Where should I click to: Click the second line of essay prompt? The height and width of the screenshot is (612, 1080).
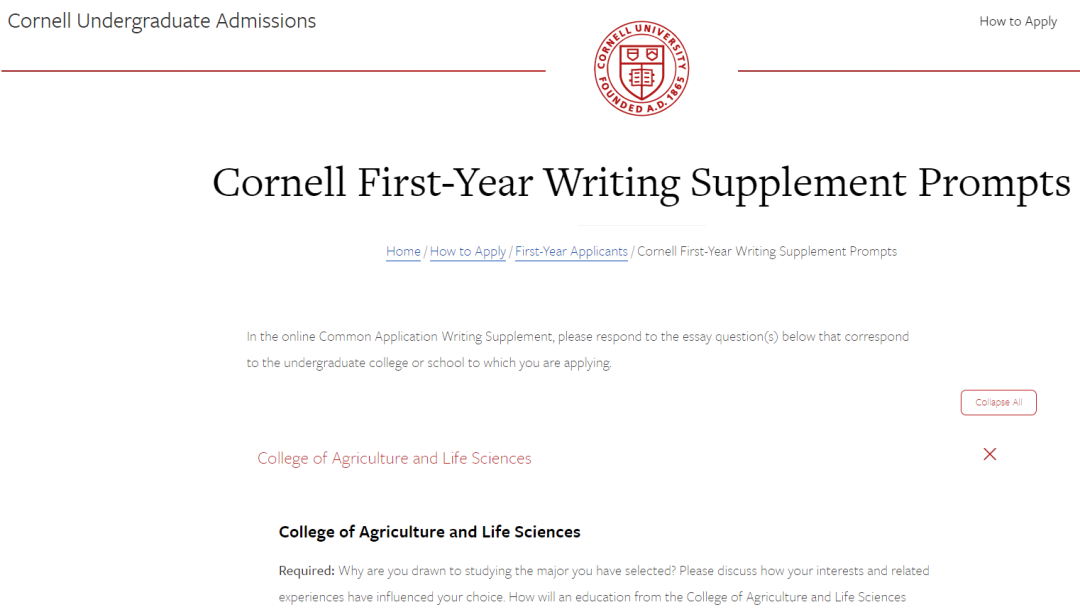click(592, 597)
